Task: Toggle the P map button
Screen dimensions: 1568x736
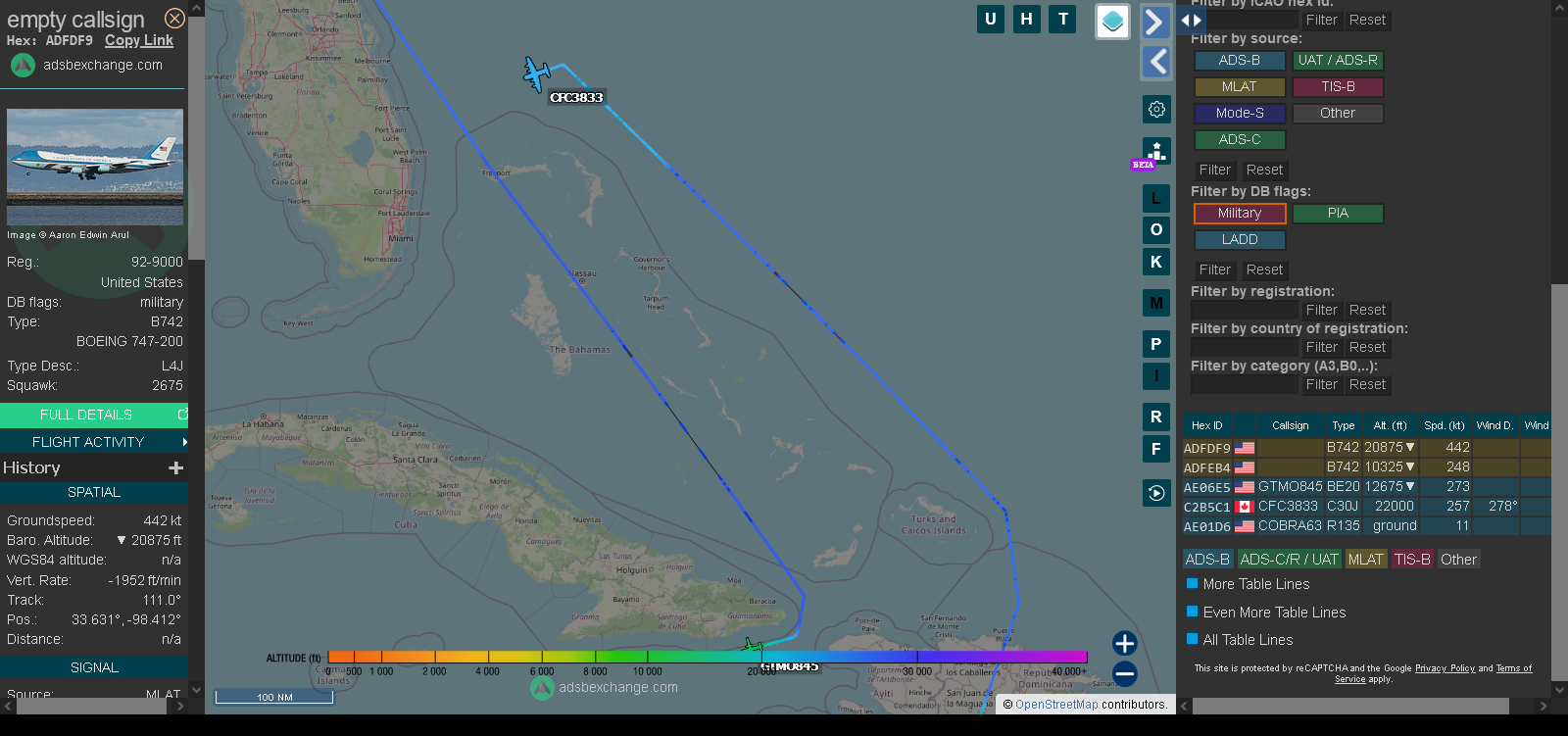Action: [1156, 344]
